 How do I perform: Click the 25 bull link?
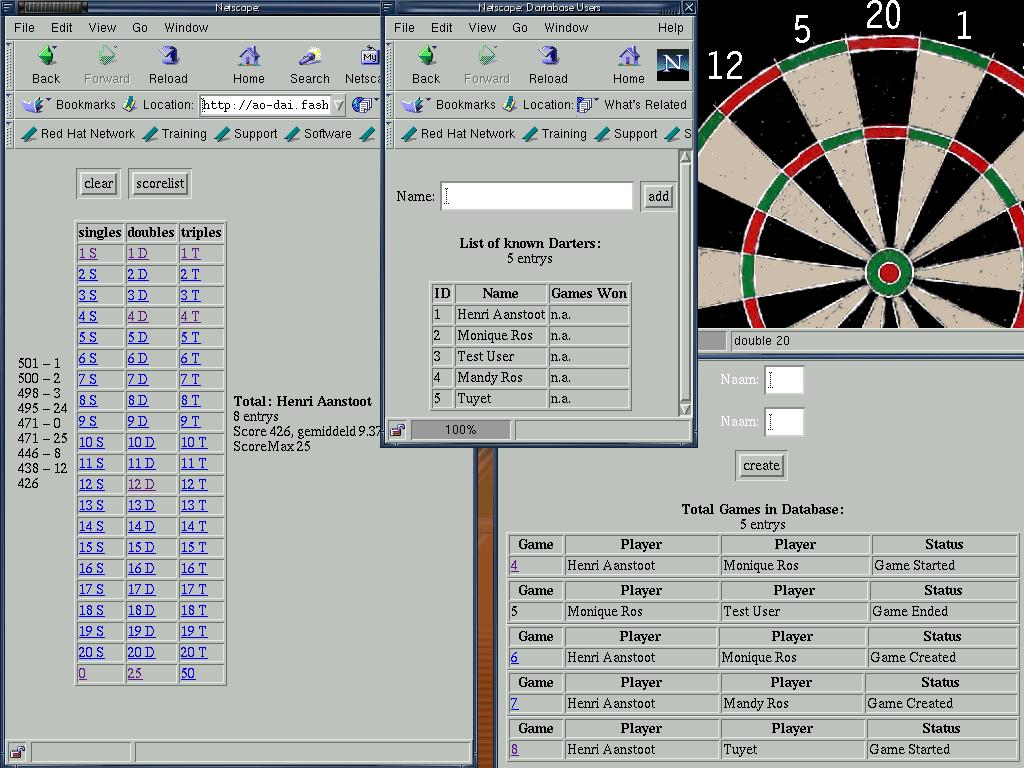(135, 673)
